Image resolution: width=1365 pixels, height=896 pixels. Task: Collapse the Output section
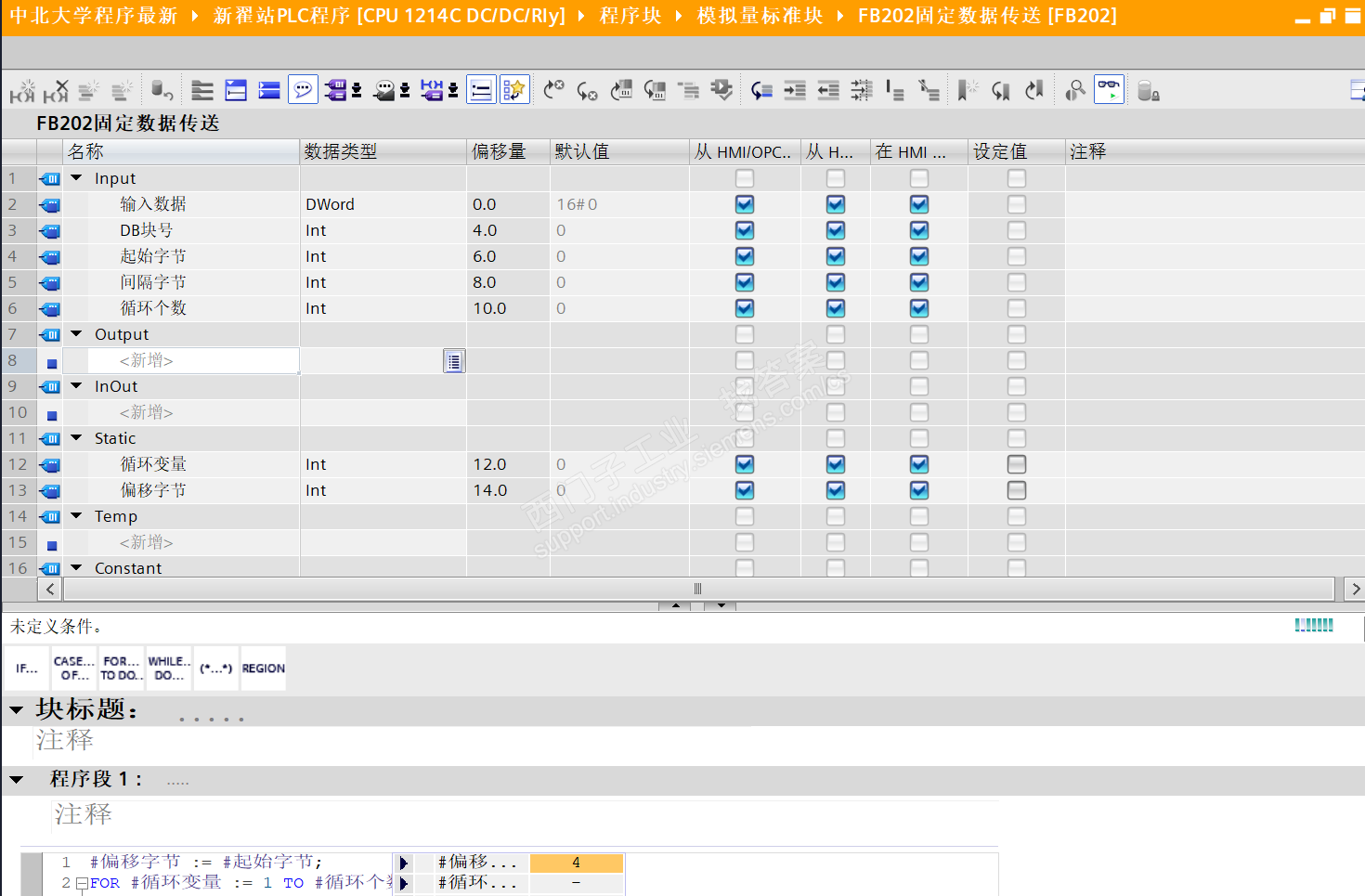tap(77, 333)
